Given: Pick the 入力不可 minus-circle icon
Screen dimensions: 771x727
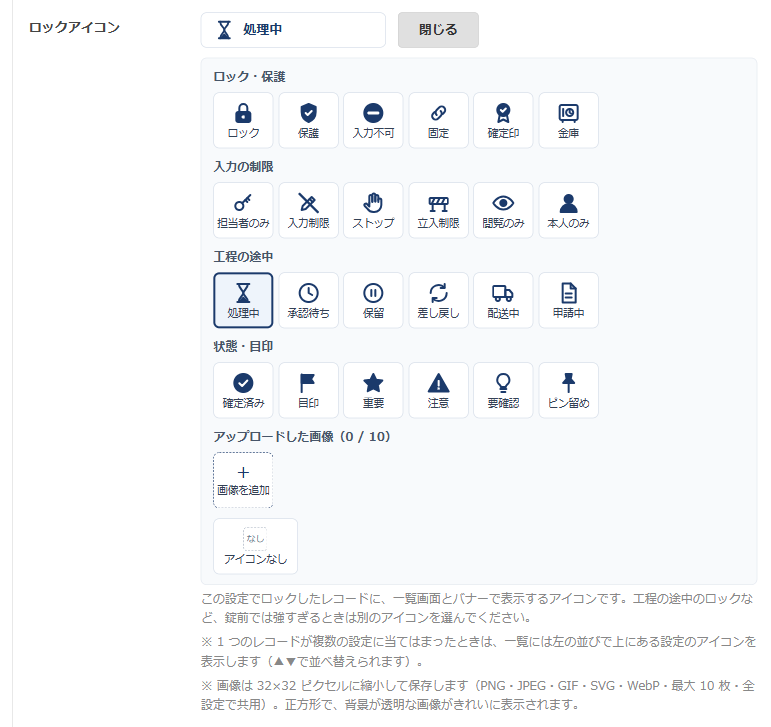Looking at the screenshot, I should point(373,120).
